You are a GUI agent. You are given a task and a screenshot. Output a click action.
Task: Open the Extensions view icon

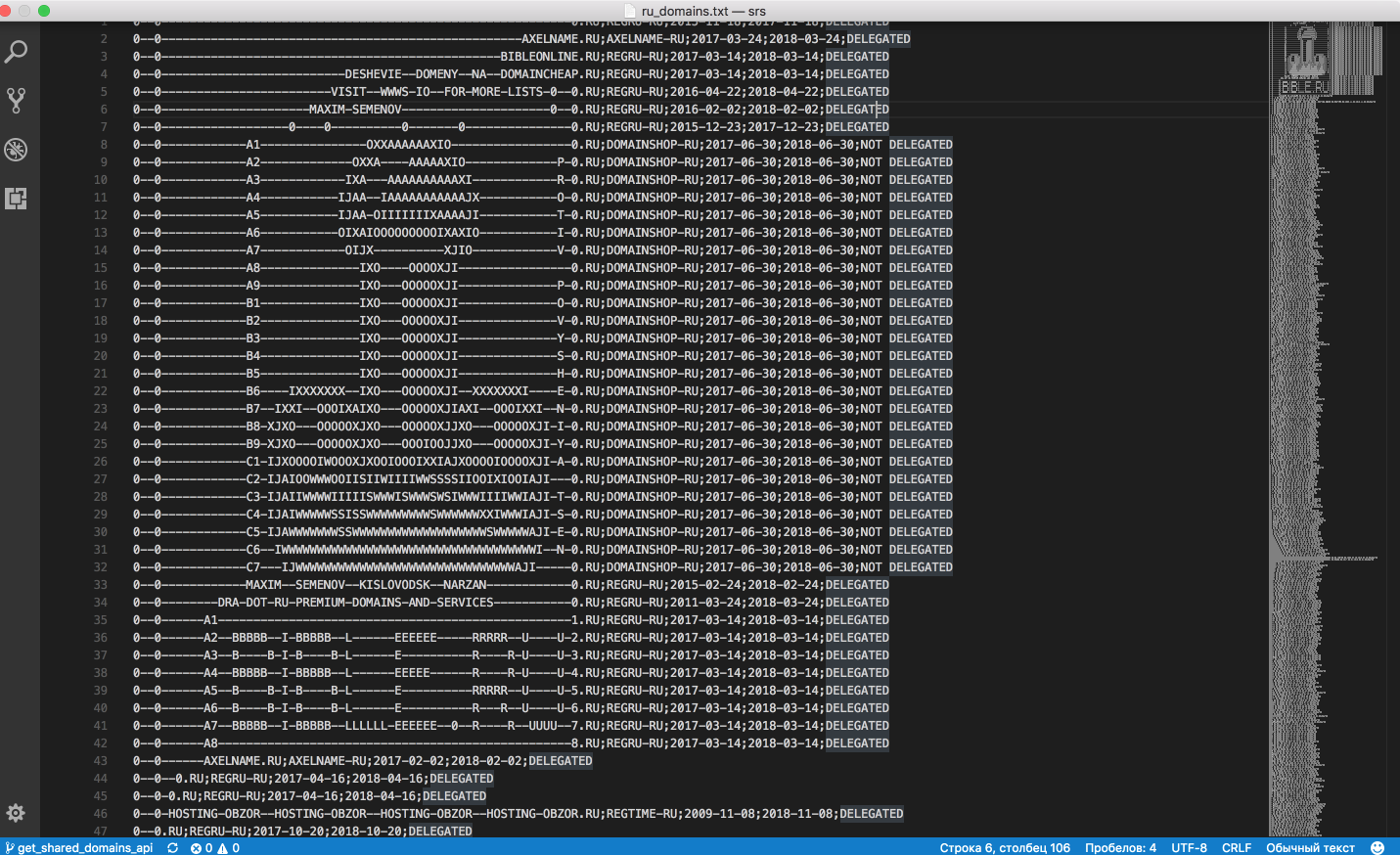pyautogui.click(x=16, y=199)
